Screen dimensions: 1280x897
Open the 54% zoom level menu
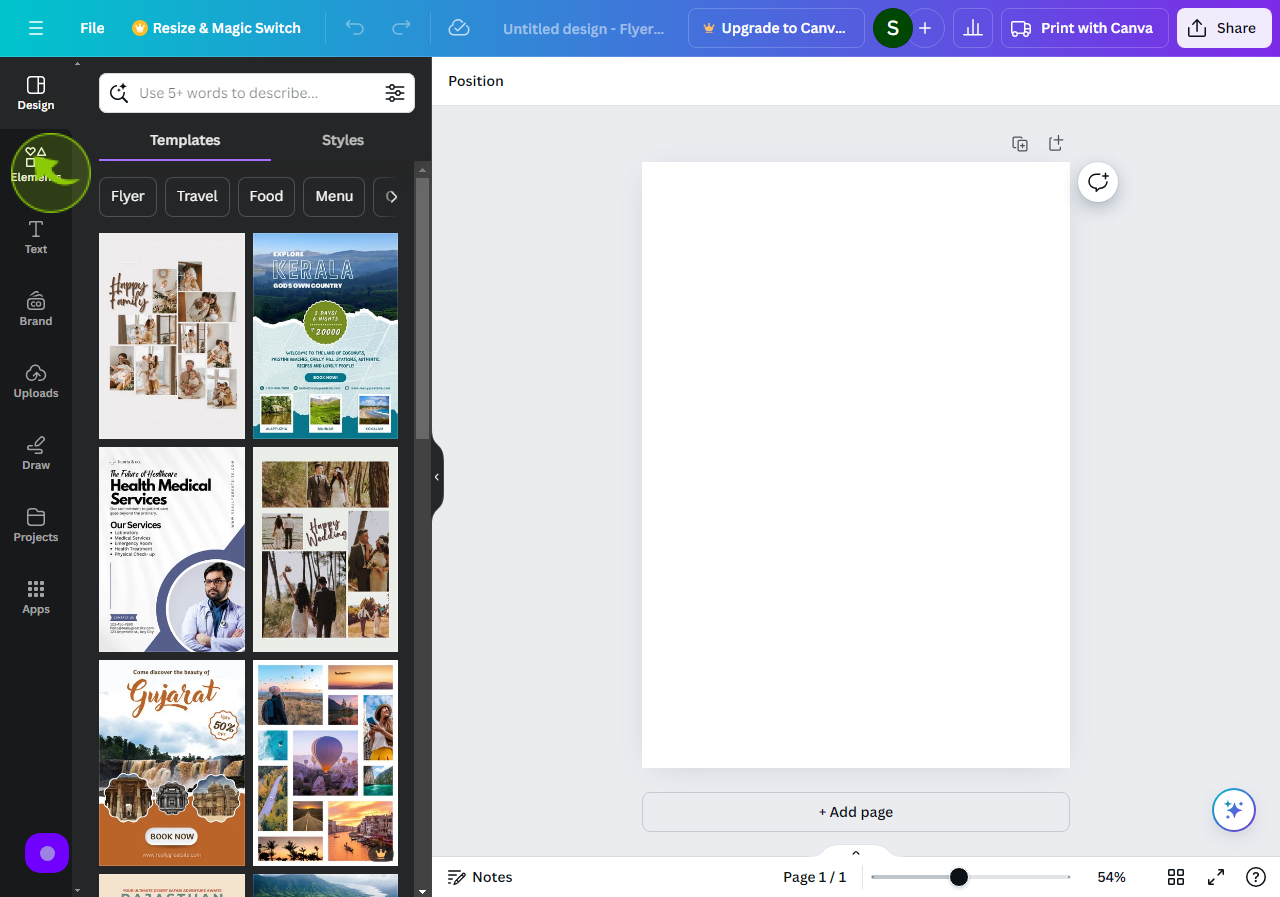(x=1111, y=877)
